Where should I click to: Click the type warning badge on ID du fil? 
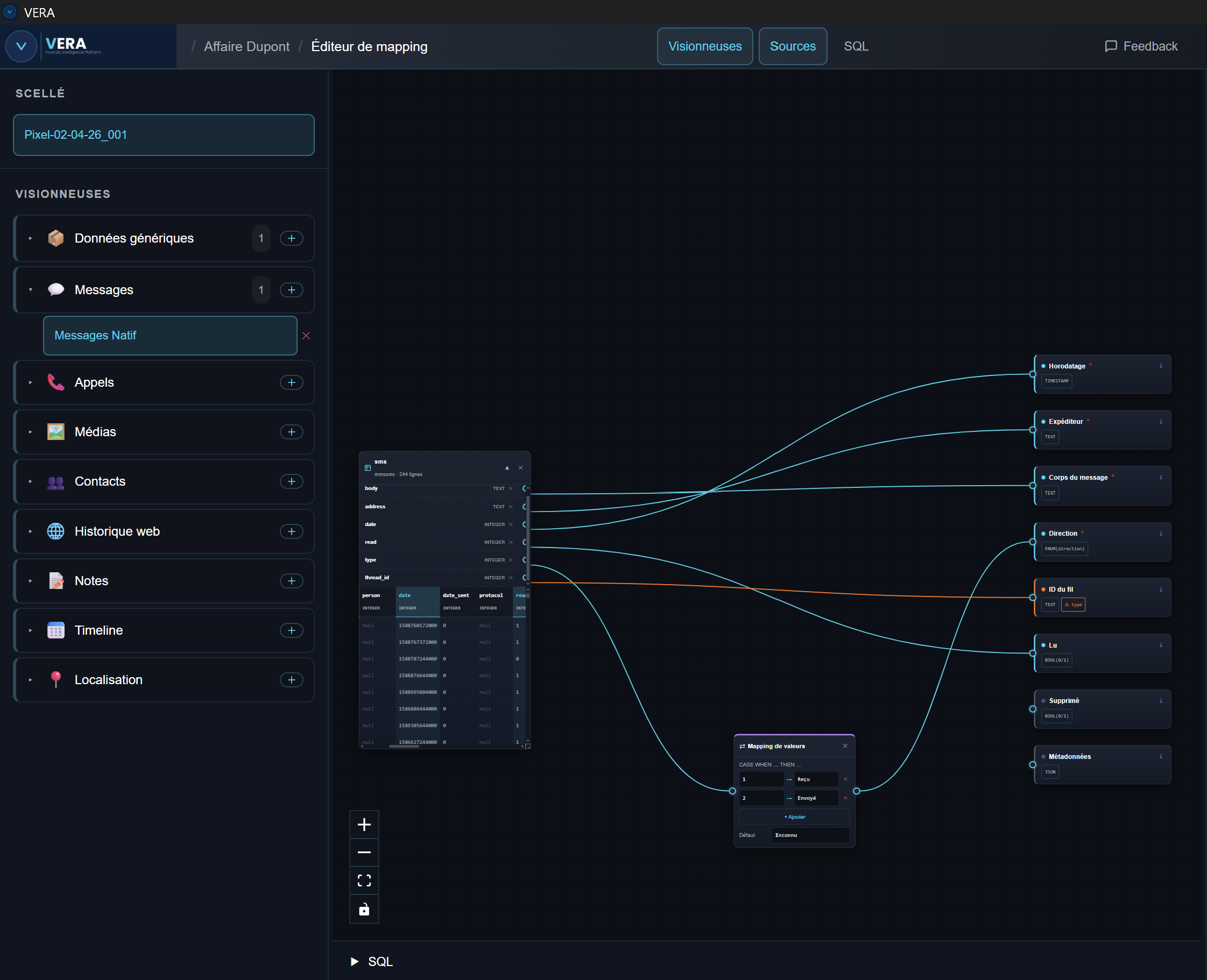(1073, 605)
